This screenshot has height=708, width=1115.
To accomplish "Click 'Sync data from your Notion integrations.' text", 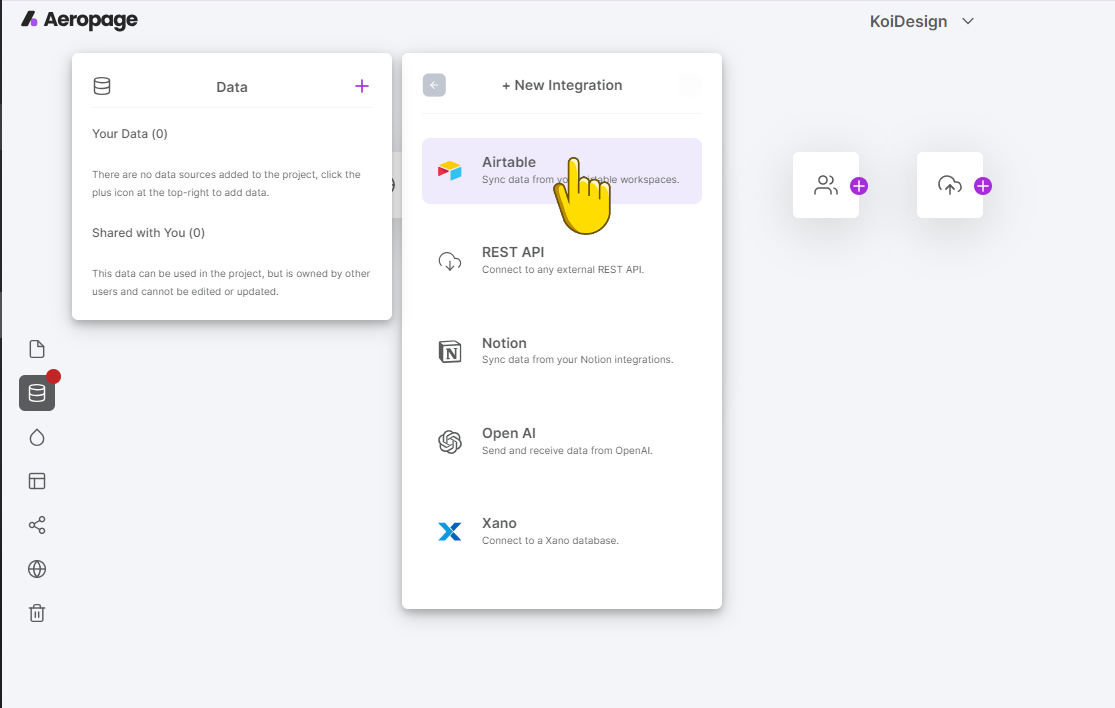I will pos(577,360).
